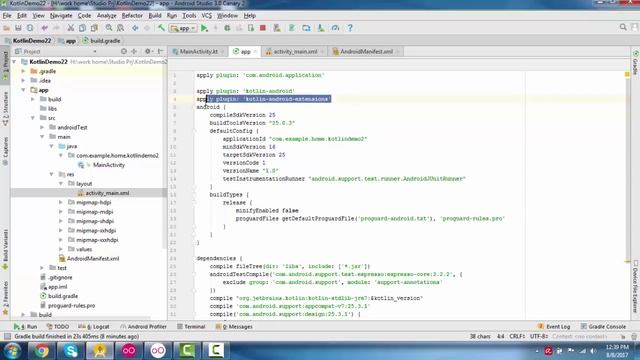Expand the mipmap-hdpi folder
Viewport: 640px width, 360px height.
point(61,203)
